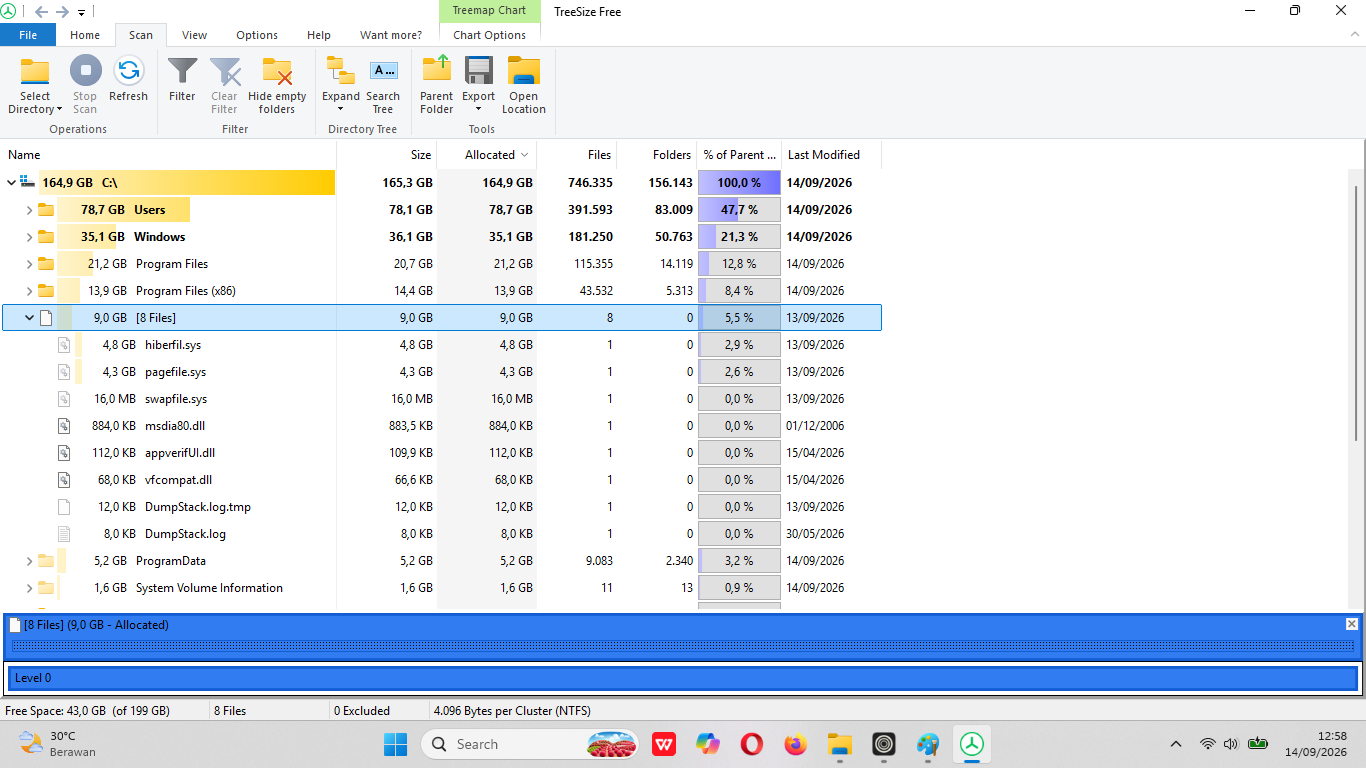This screenshot has height=768, width=1366.
Task: Expand the Program Files (x86) folder
Action: [x=29, y=291]
